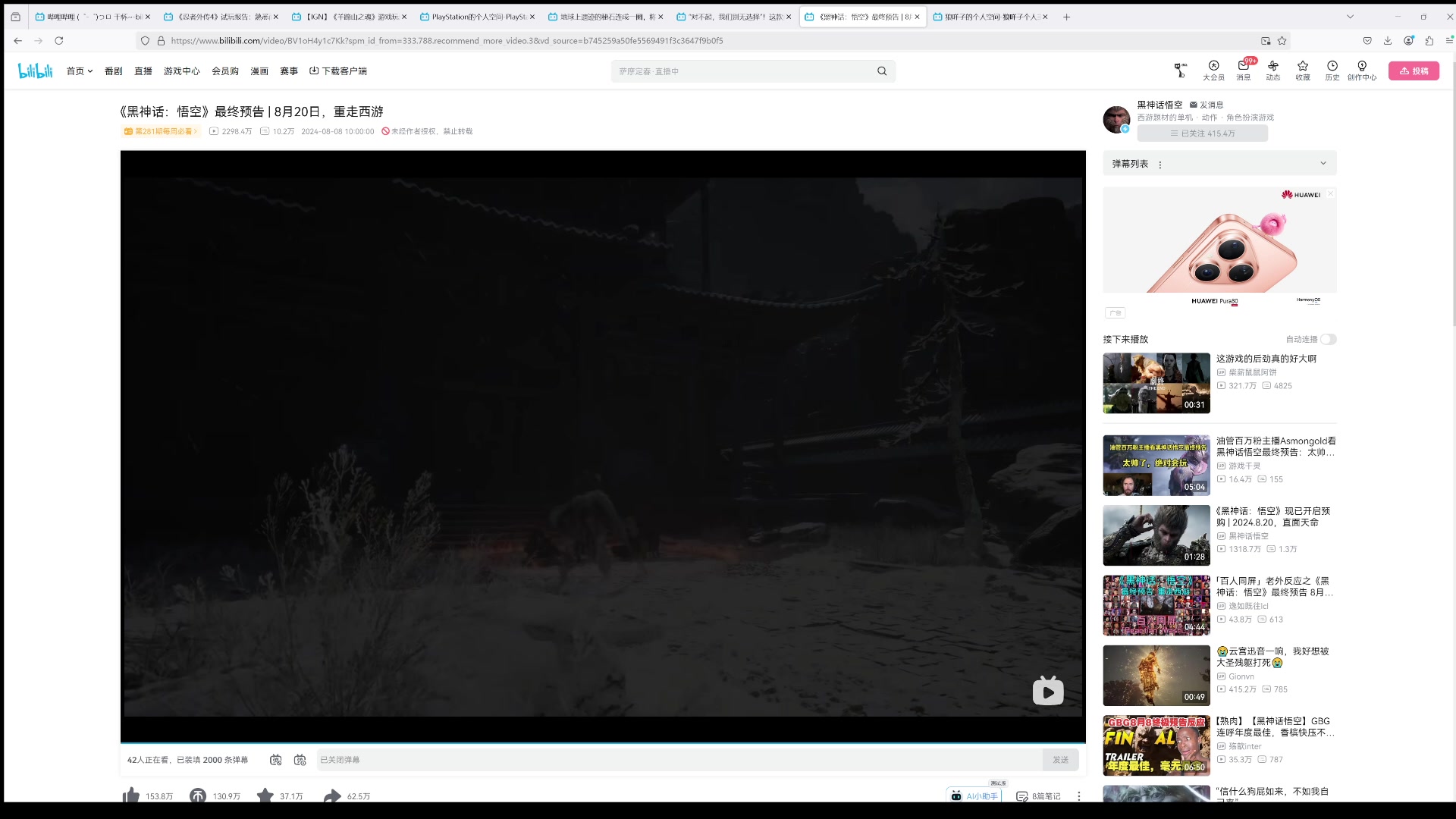Open the 大会员 membership icon

pos(1213,71)
